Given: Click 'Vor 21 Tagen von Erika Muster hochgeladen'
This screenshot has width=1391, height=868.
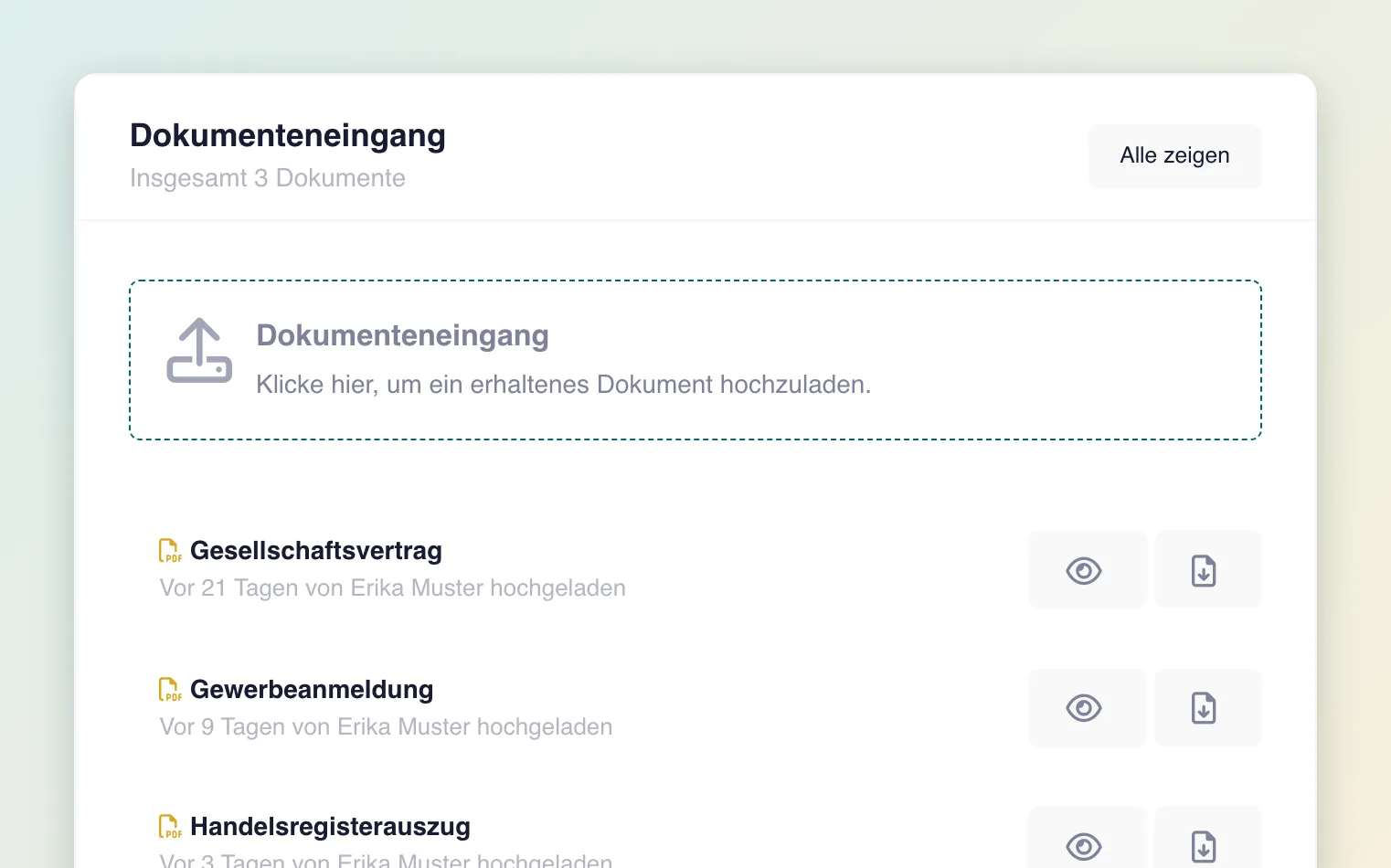Looking at the screenshot, I should [393, 587].
